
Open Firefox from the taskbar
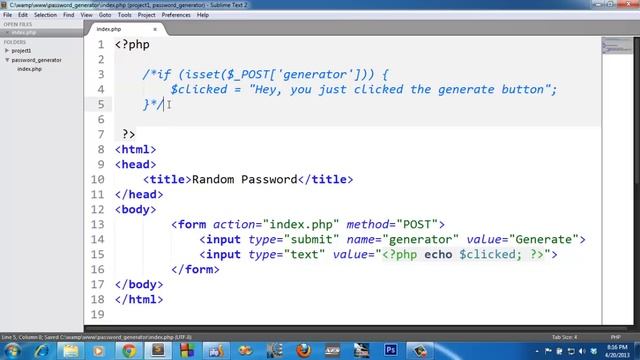click(303, 351)
